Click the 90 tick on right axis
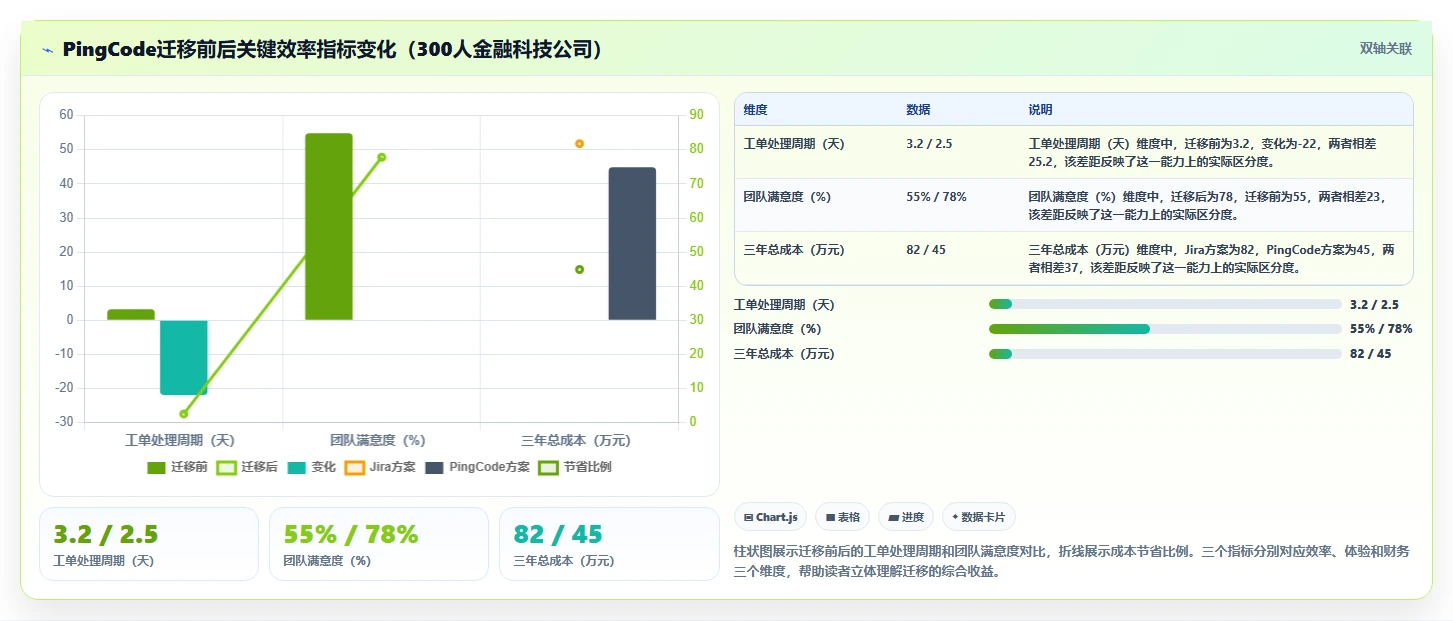The width and height of the screenshot is (1453, 621). 697,115
